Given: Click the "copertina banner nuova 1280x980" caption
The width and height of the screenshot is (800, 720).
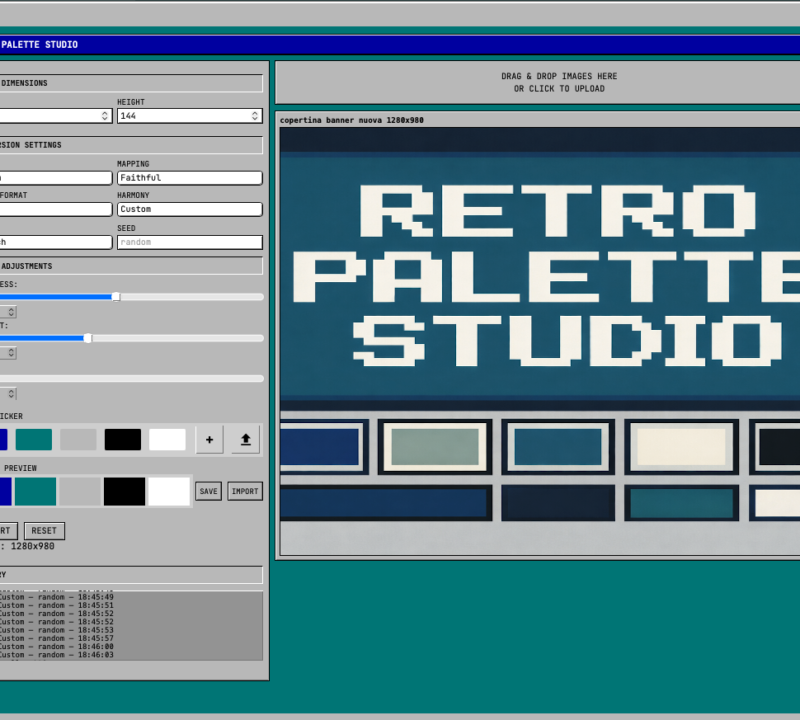Looking at the screenshot, I should tap(352, 120).
